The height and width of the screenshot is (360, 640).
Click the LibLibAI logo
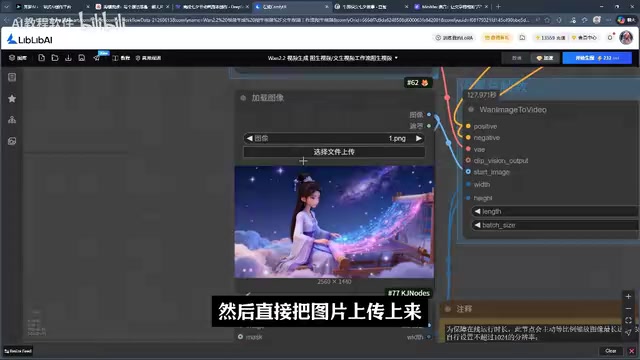pyautogui.click(x=30, y=39)
